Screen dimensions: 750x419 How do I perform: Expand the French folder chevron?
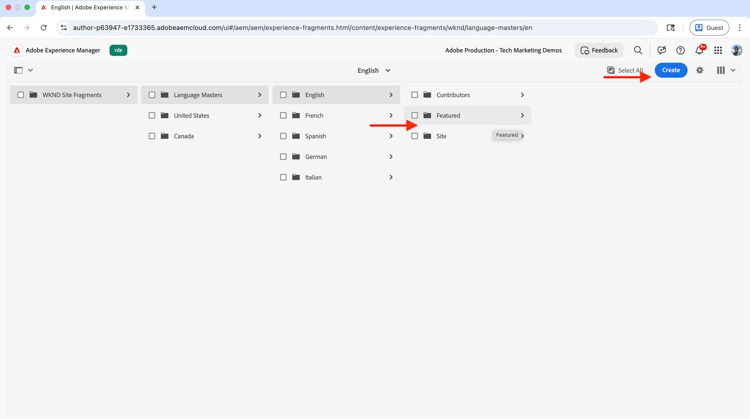391,115
